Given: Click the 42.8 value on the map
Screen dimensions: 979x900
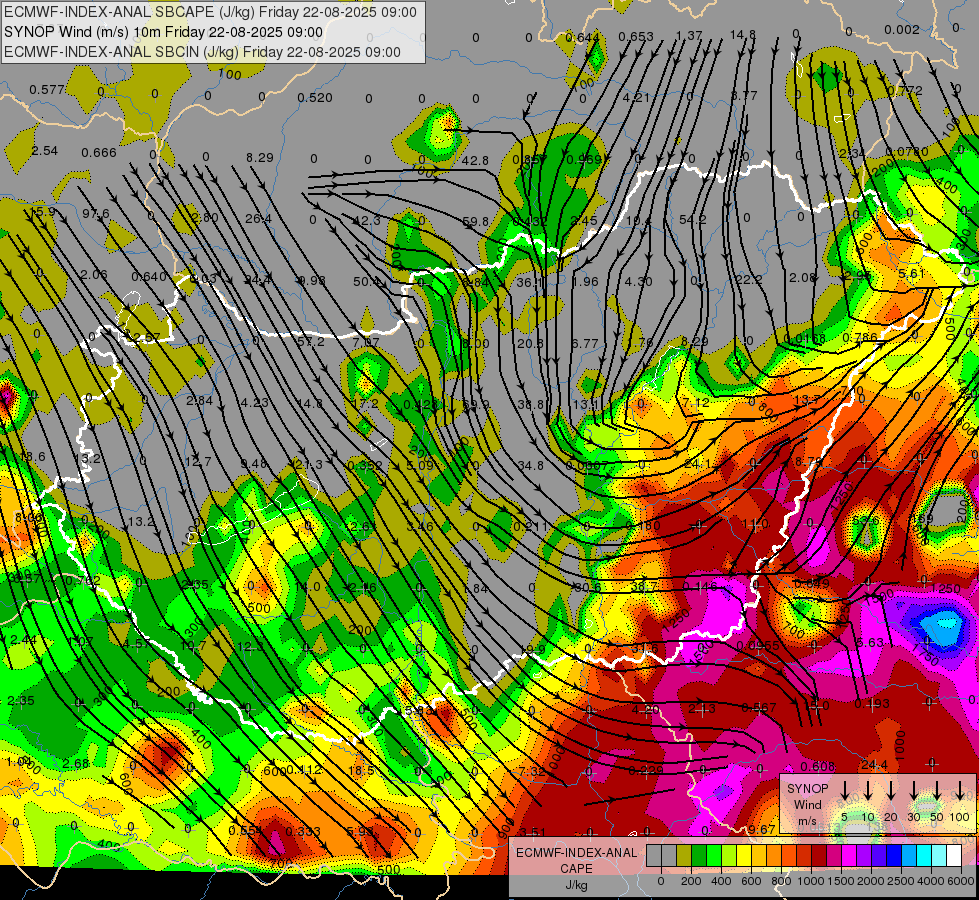Looking at the screenshot, I should click(x=475, y=161).
